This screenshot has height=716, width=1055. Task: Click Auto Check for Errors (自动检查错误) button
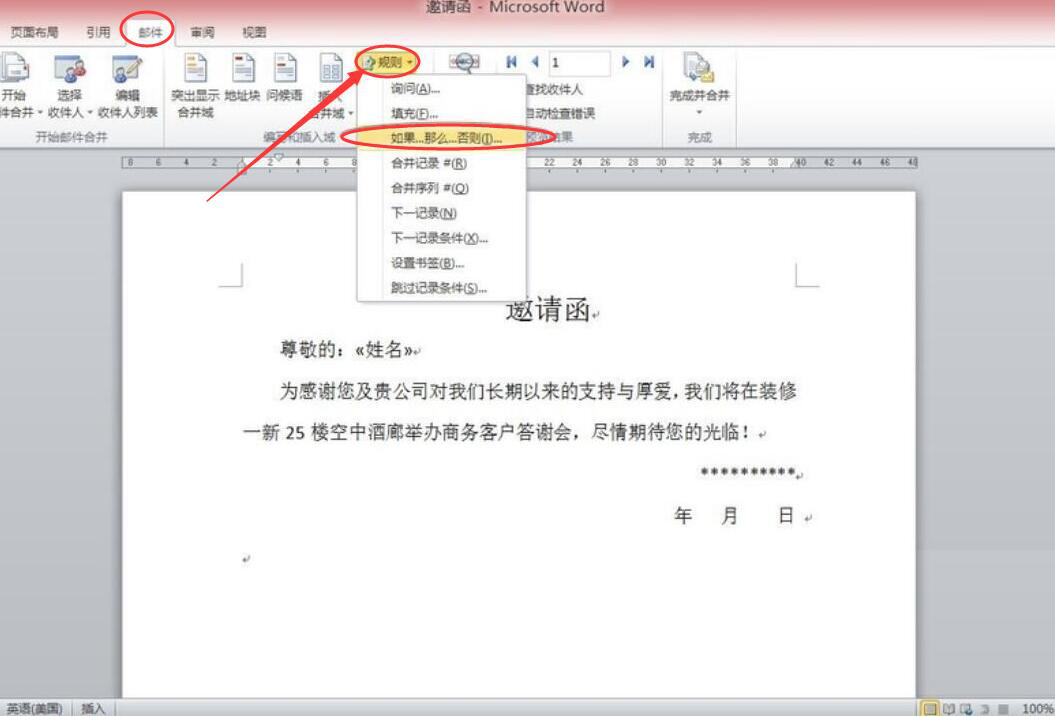(x=560, y=114)
